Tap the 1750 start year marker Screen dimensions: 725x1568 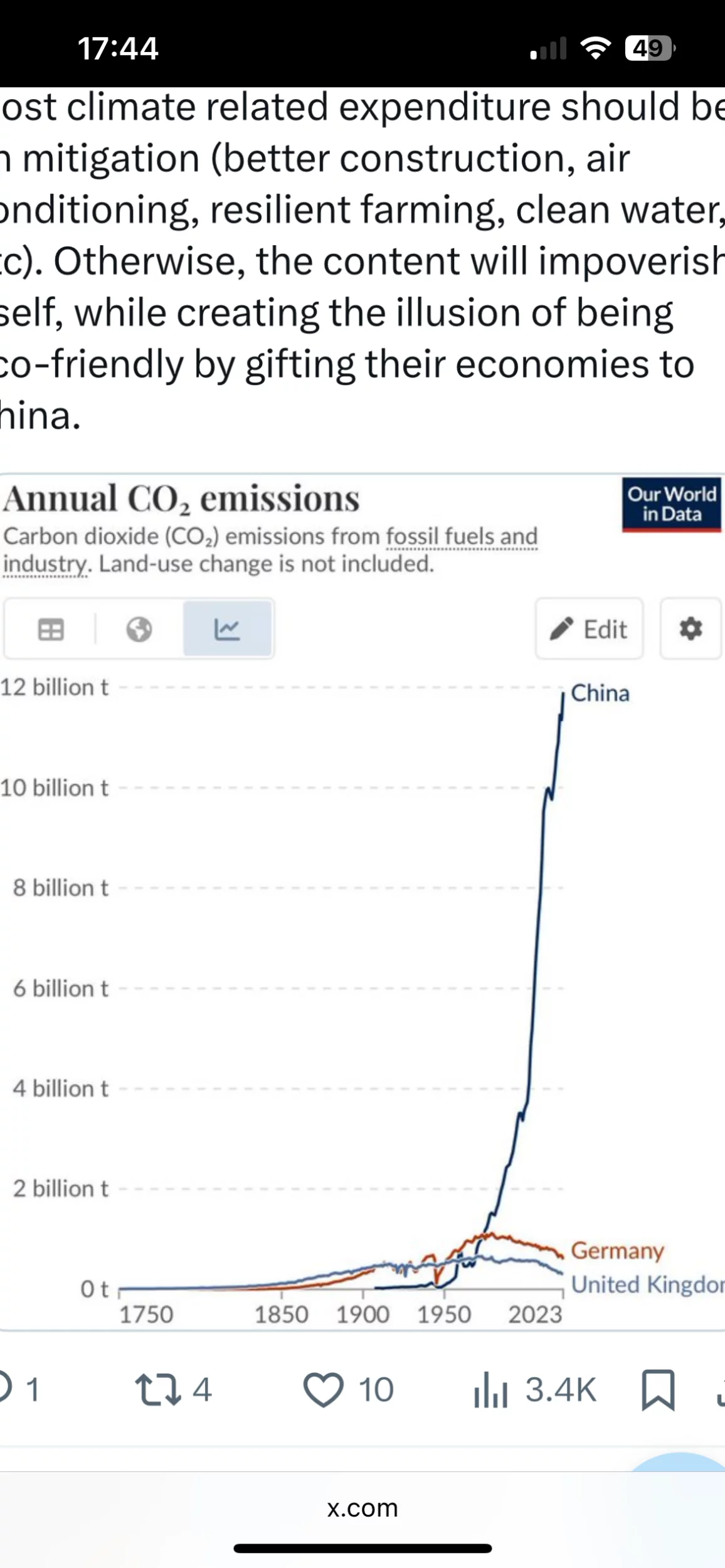146,1314
